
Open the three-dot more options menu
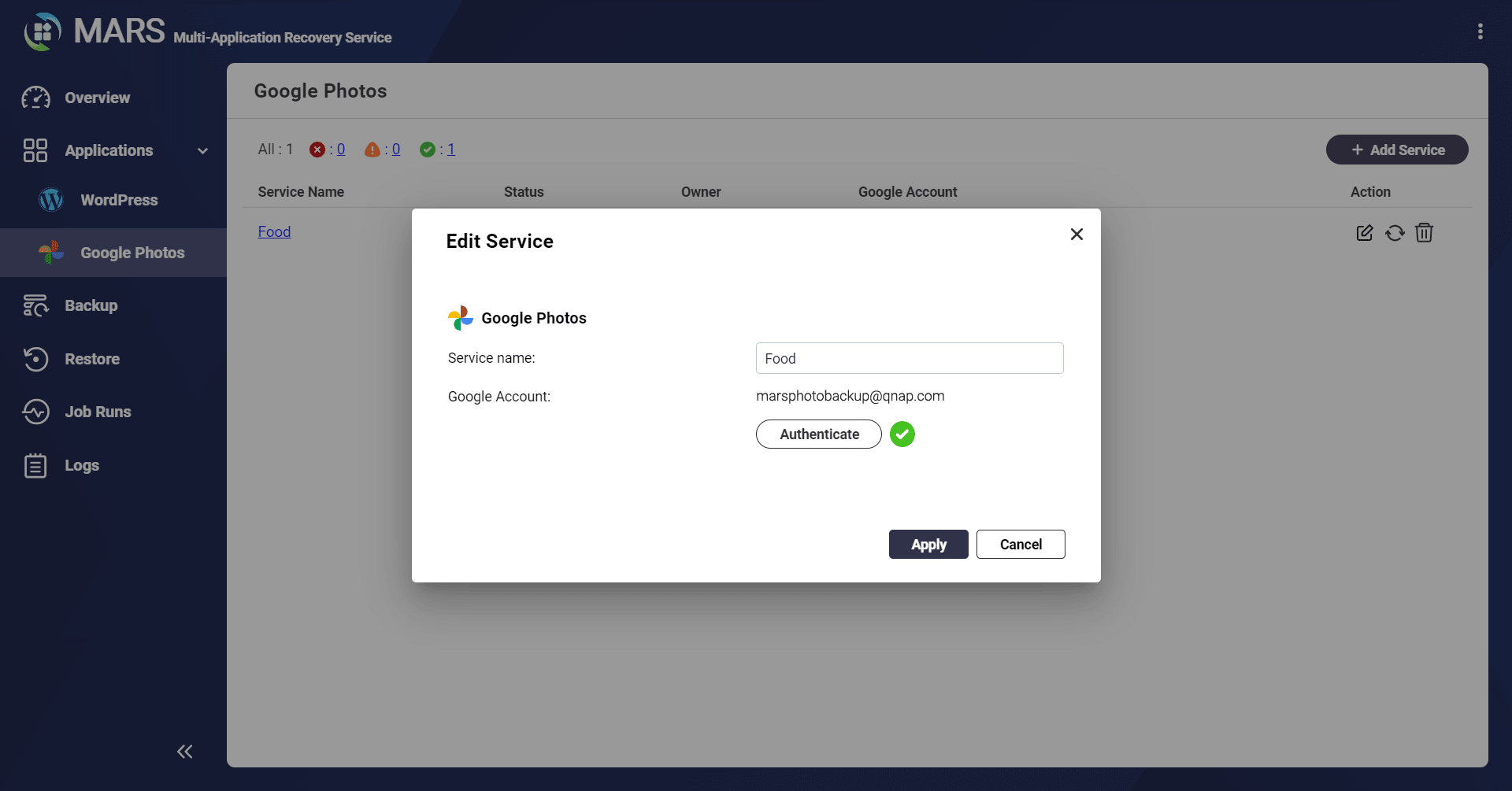[1480, 31]
